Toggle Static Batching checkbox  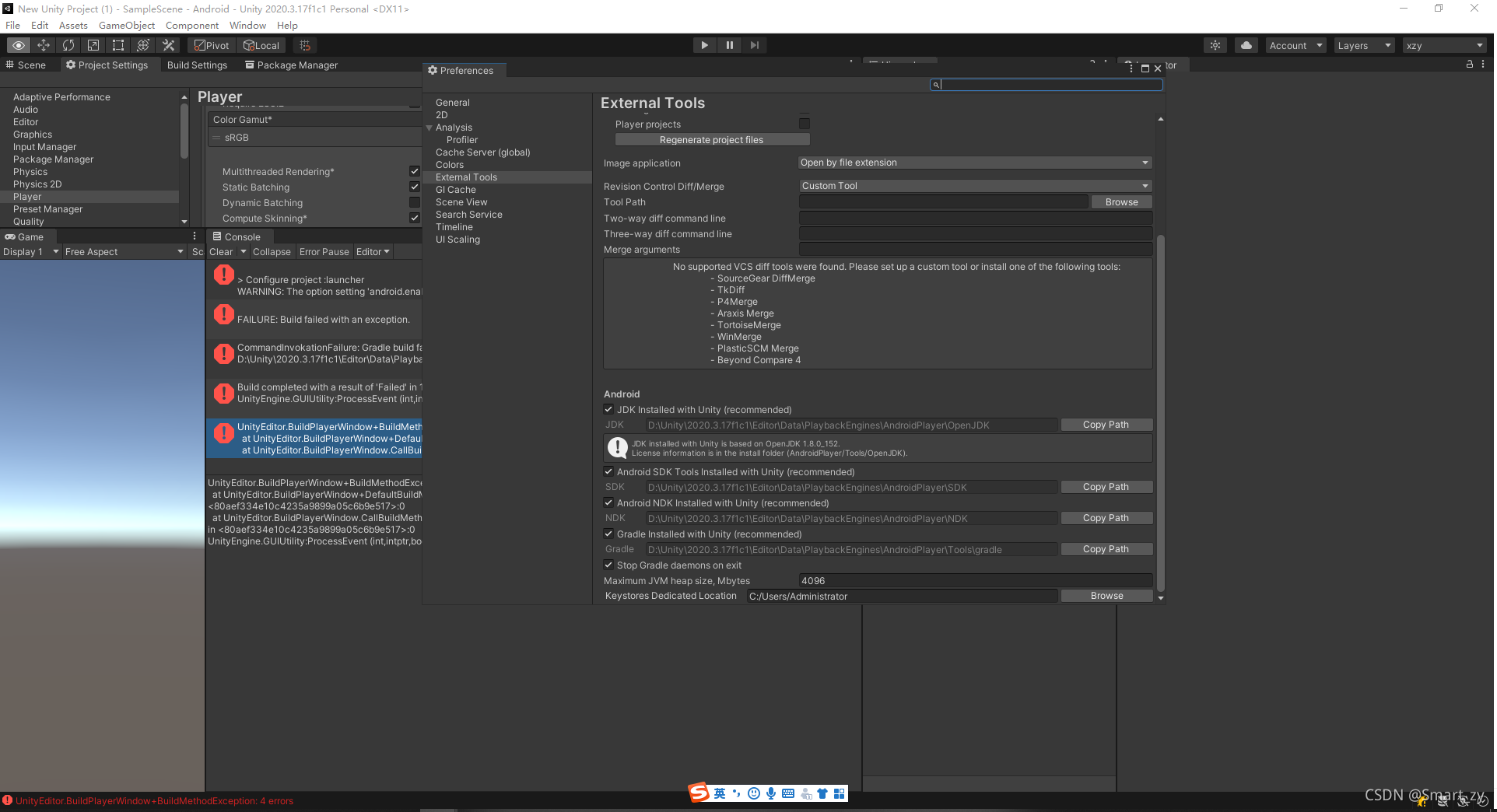coord(415,187)
